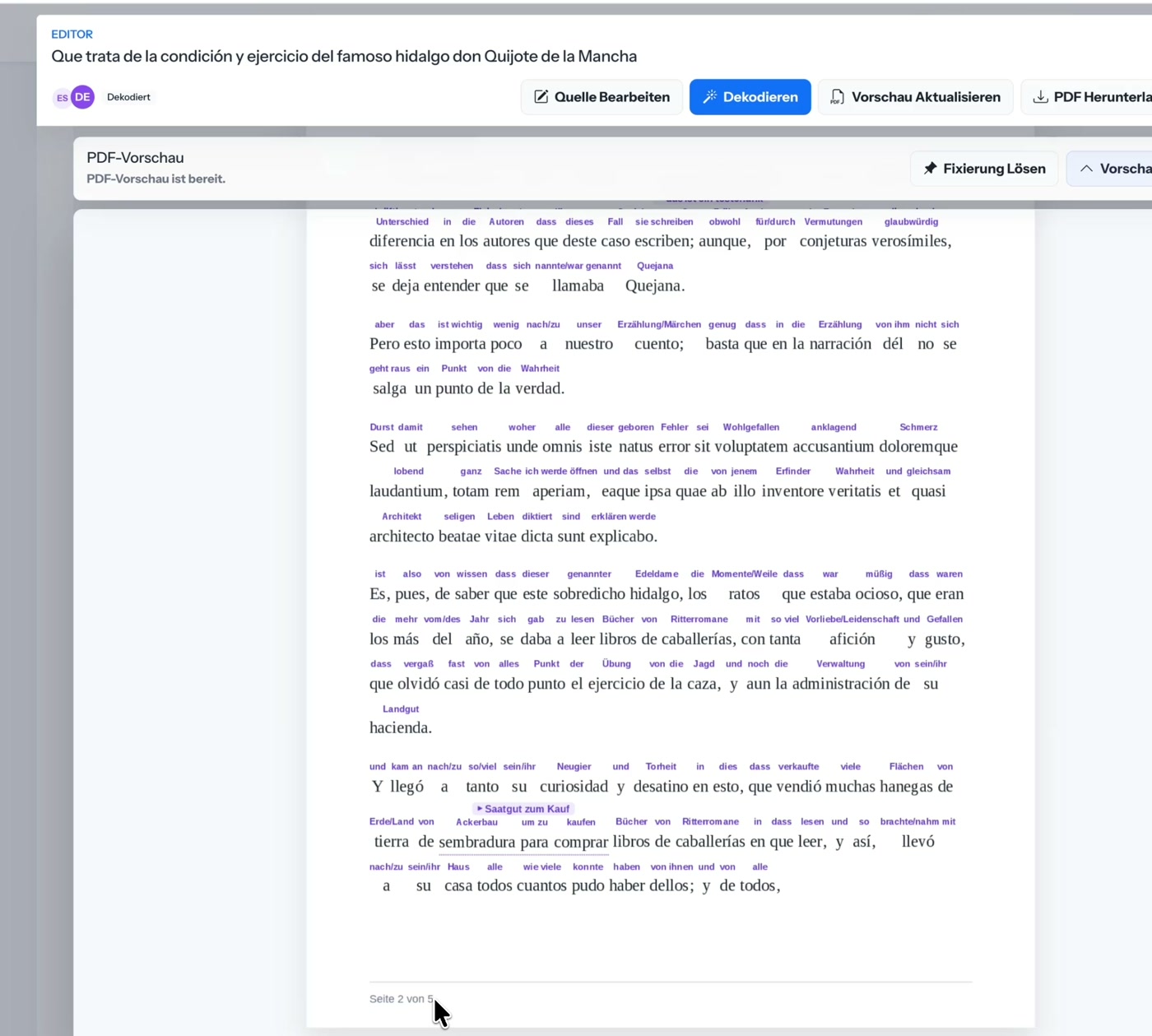
Task: Click the word 'administración' in the text
Action: 840,684
